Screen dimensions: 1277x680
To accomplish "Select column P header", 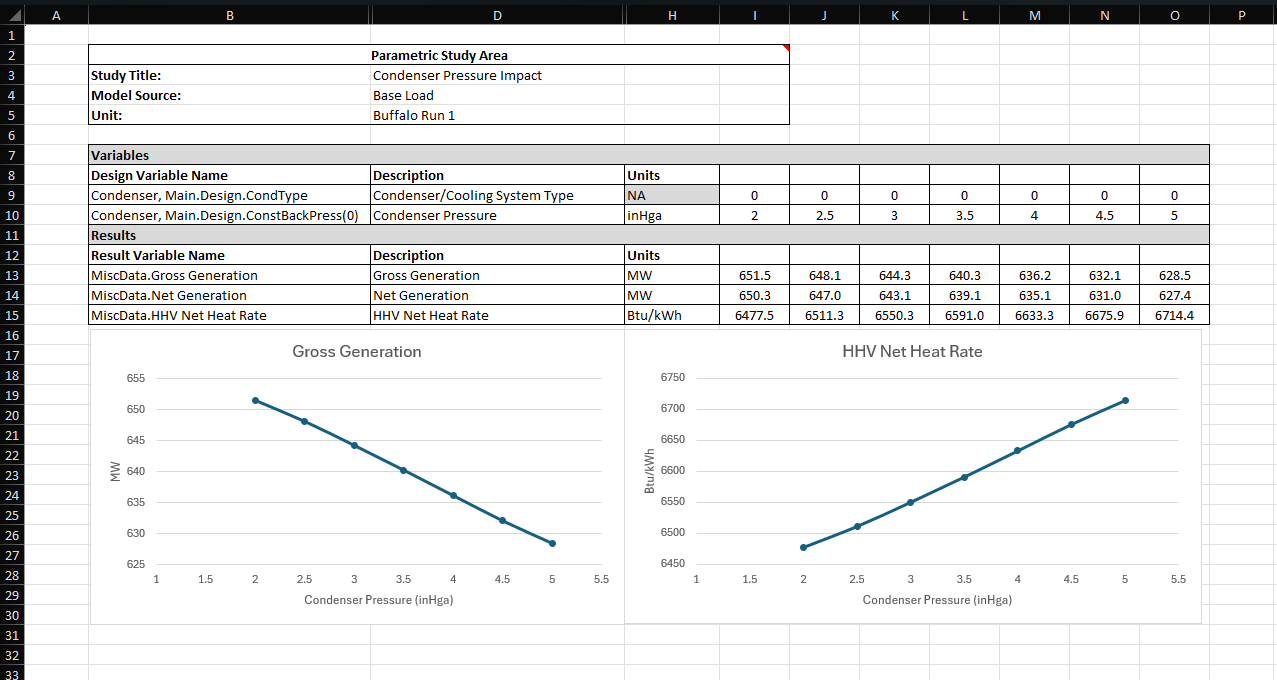I will pyautogui.click(x=1242, y=15).
